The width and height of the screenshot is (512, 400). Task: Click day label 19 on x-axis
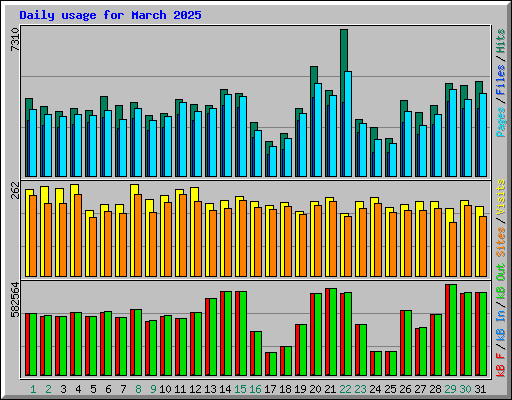point(300,389)
